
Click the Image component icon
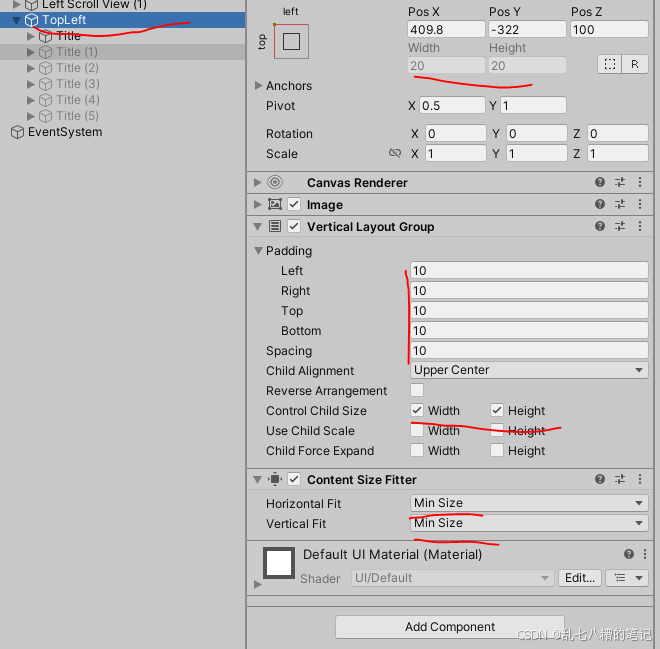pos(275,205)
